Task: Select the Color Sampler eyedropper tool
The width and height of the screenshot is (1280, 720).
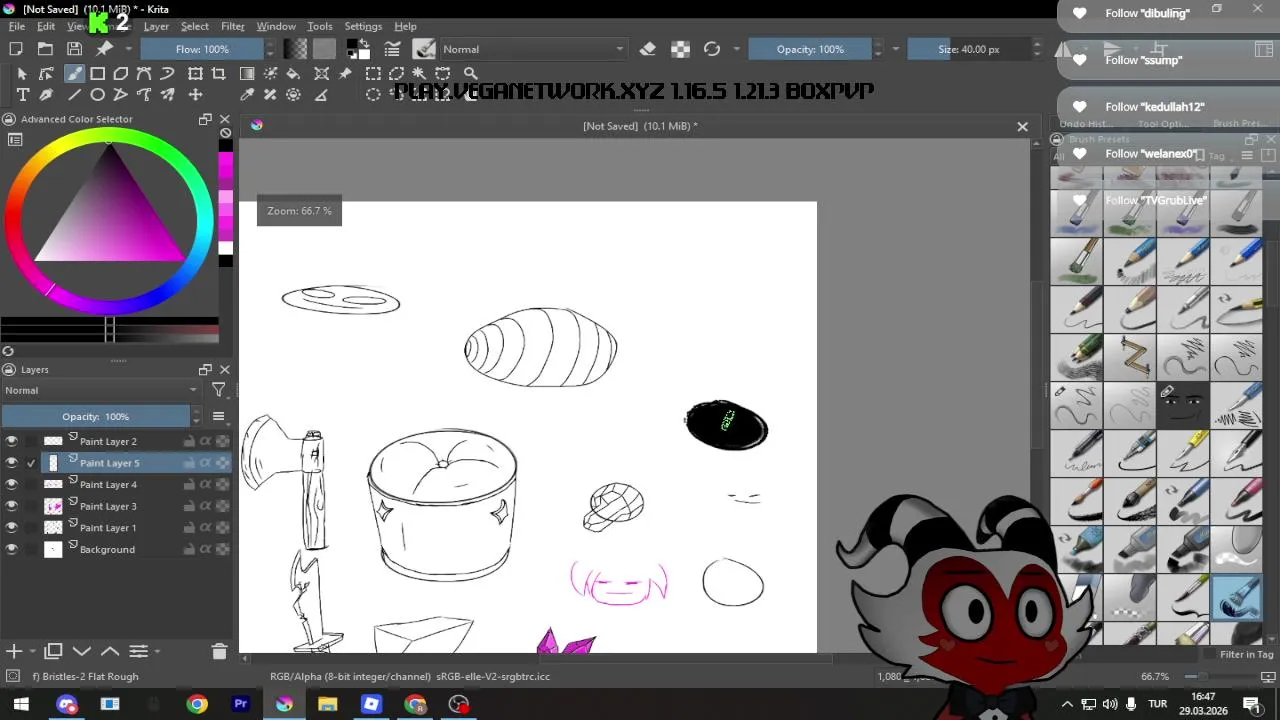Action: (x=247, y=95)
